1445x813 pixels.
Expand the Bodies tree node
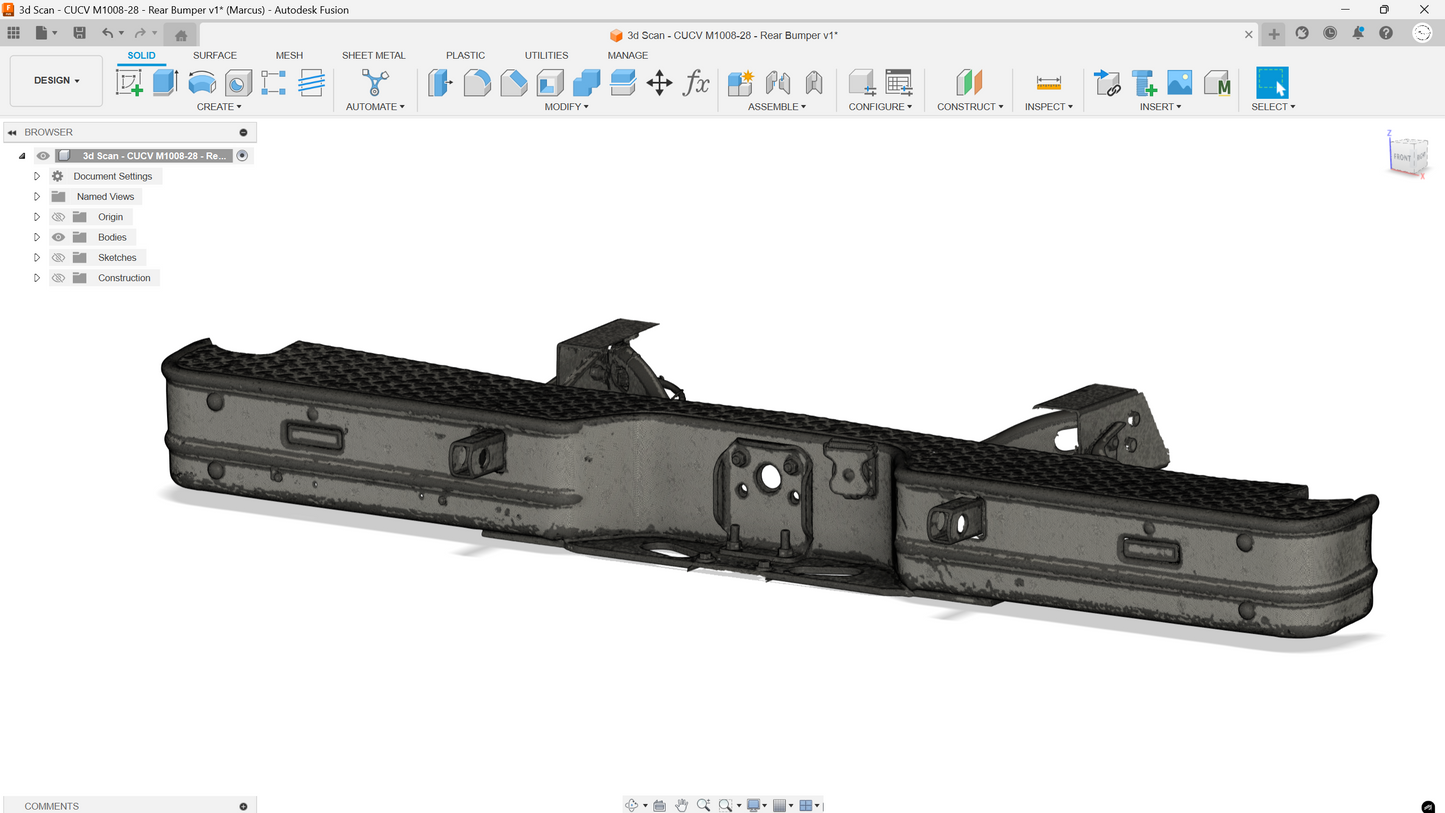pos(37,237)
